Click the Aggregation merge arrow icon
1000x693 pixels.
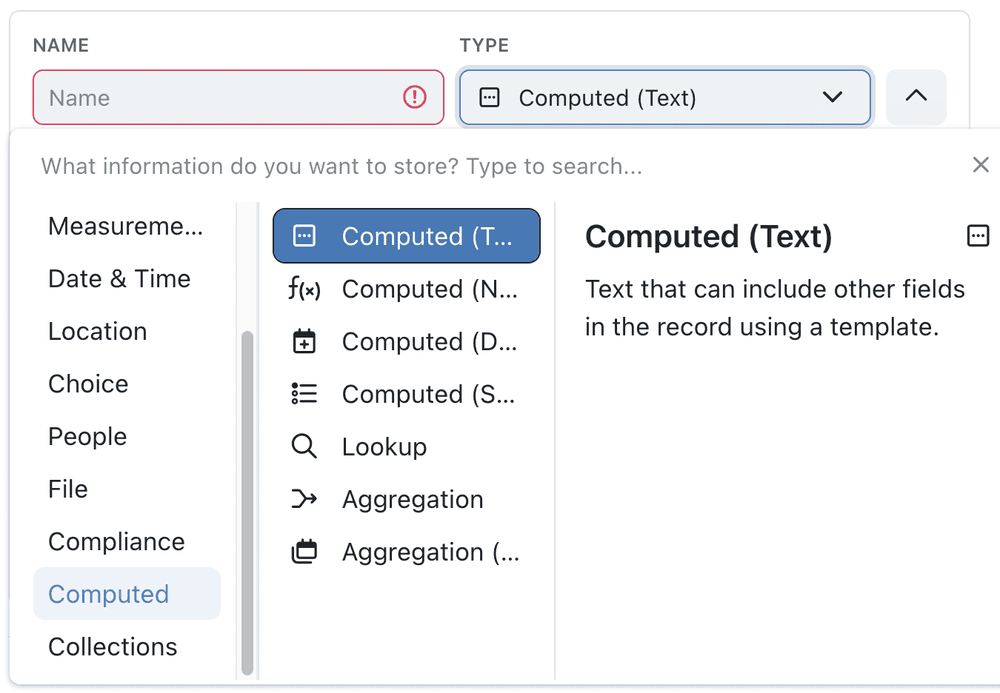click(304, 499)
